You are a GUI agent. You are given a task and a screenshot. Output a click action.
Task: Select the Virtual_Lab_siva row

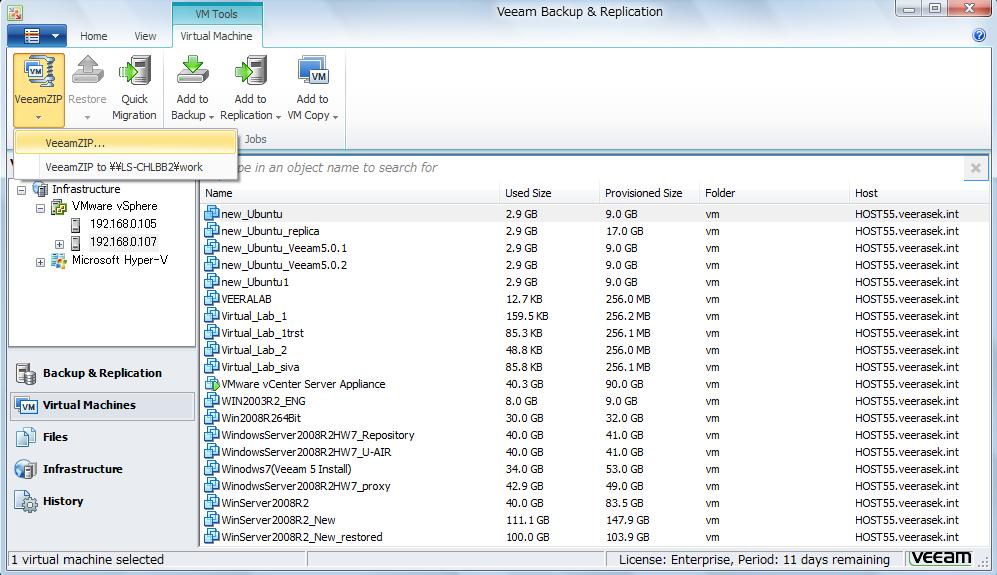[595, 367]
